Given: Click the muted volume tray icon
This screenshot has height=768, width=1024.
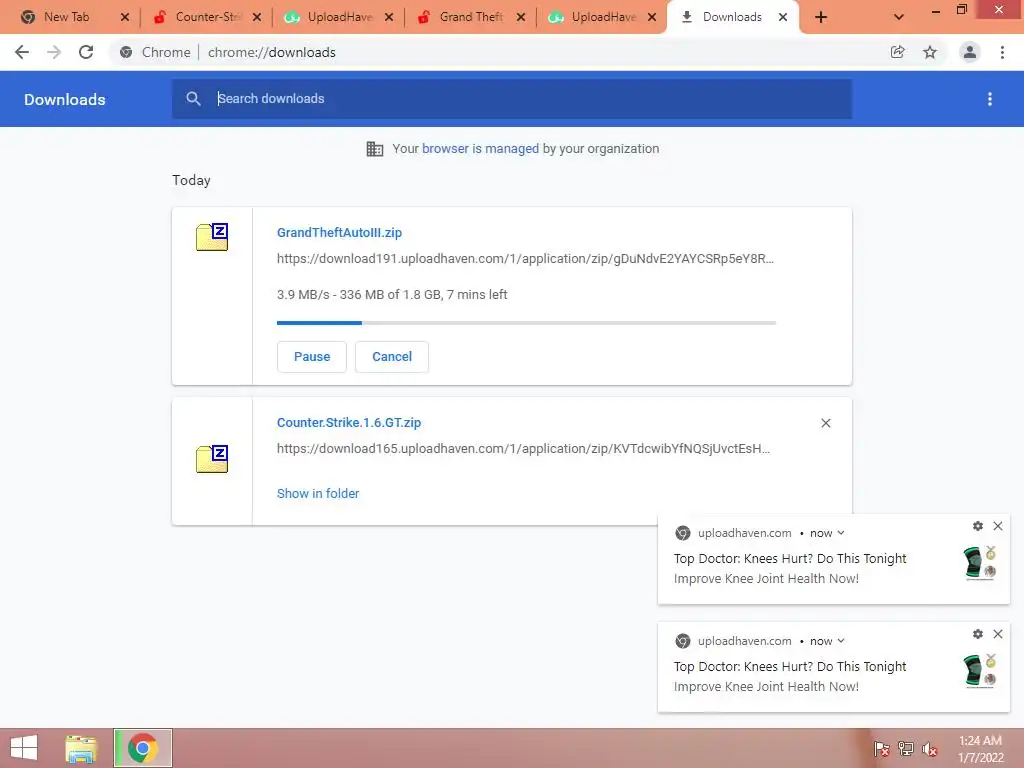Looking at the screenshot, I should (x=930, y=749).
